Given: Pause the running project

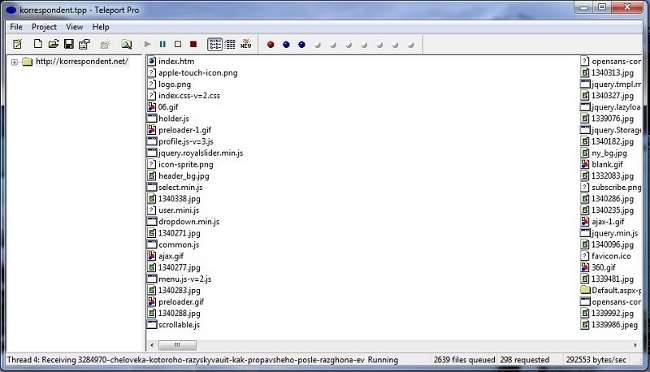Looking at the screenshot, I should pos(162,44).
